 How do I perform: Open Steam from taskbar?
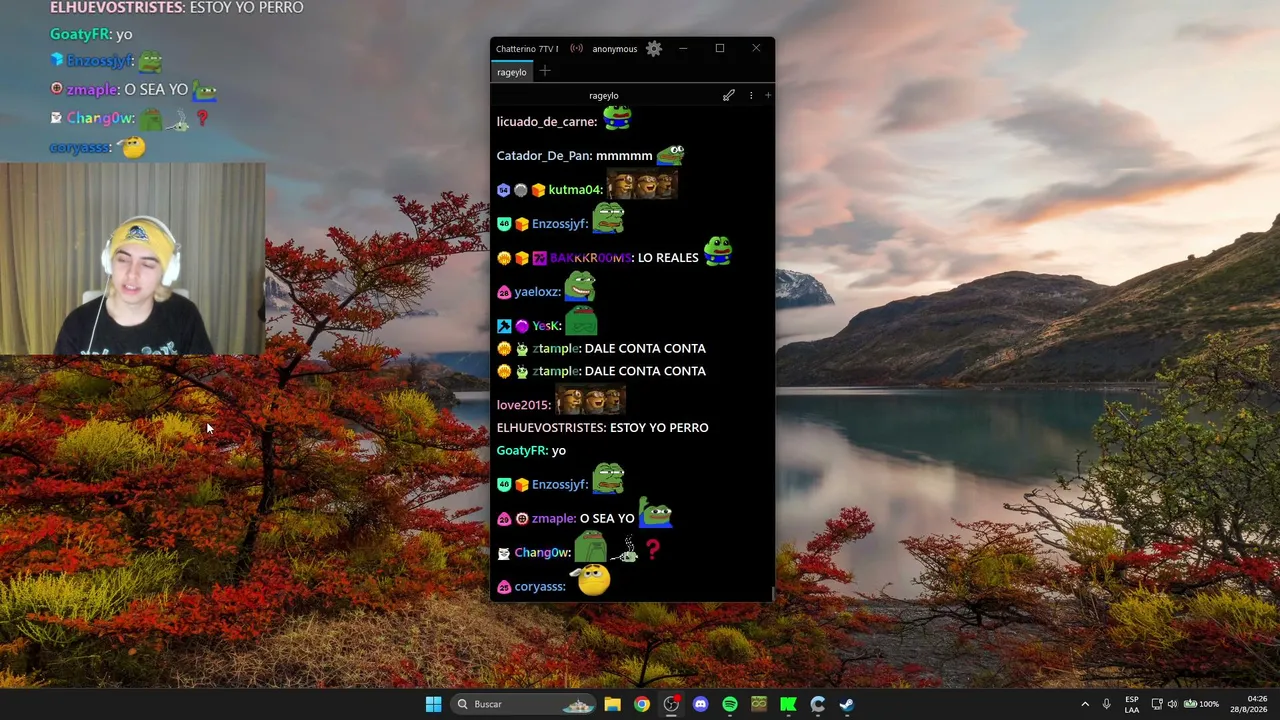(846, 704)
